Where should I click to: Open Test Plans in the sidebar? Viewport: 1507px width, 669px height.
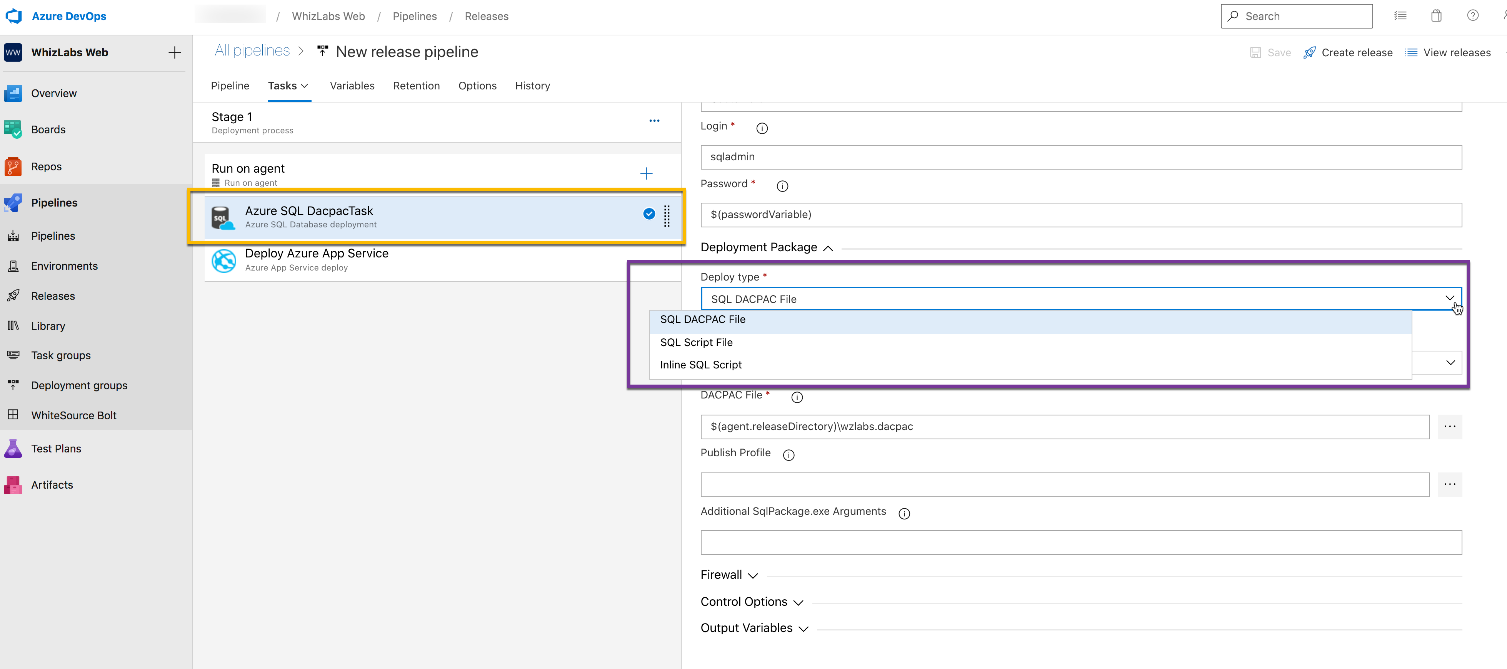[x=56, y=448]
